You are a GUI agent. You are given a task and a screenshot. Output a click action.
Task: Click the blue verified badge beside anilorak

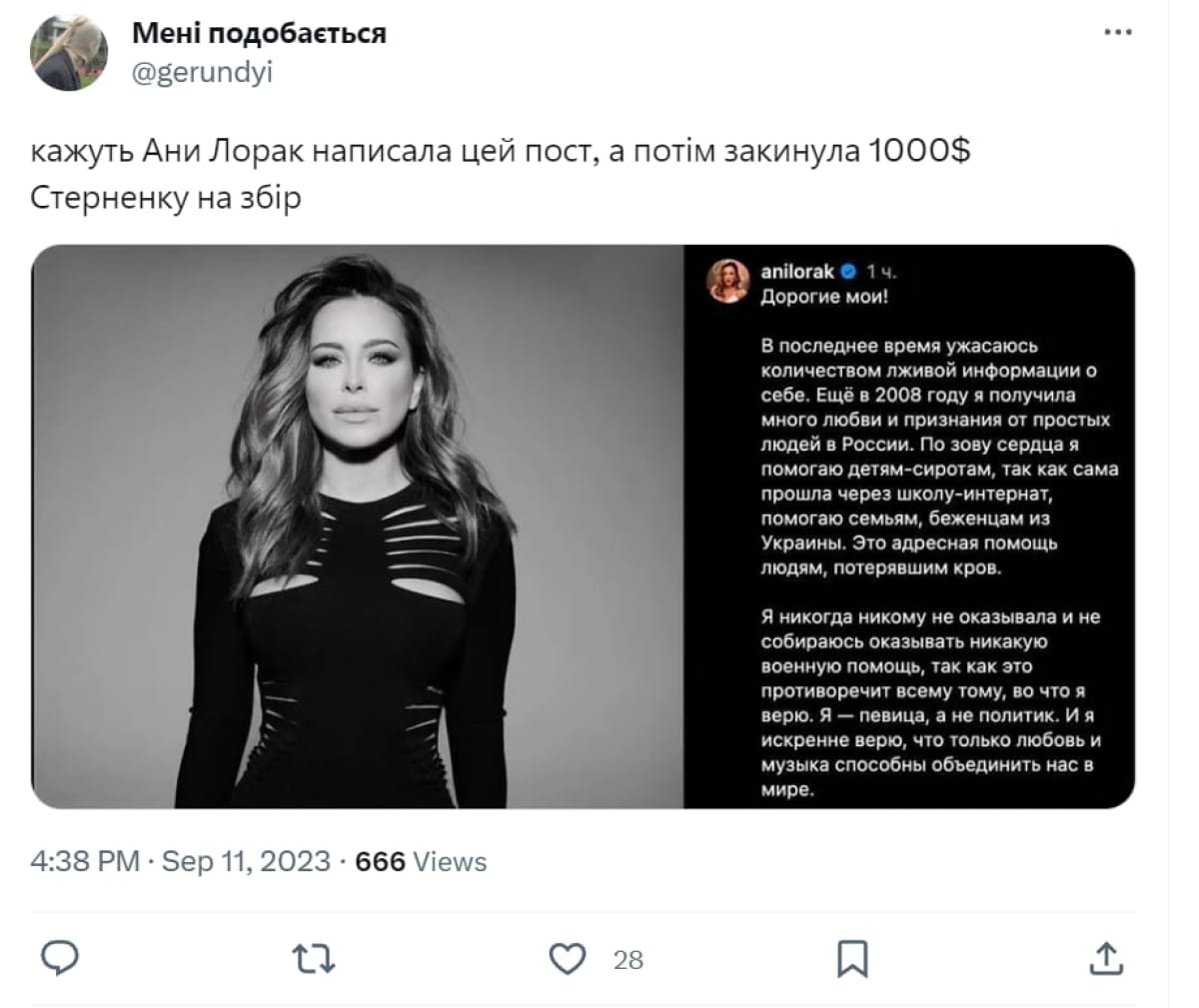click(x=849, y=272)
